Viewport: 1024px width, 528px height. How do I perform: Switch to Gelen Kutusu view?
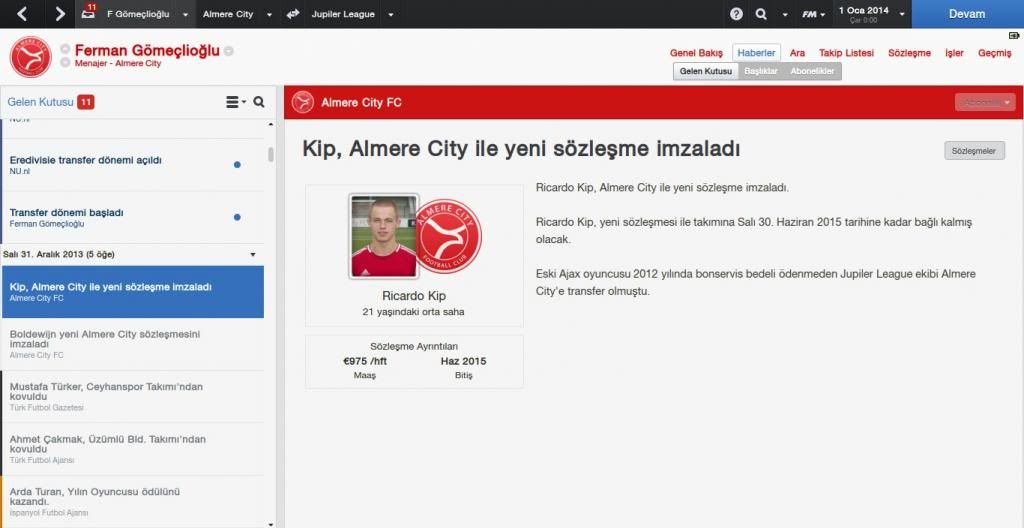(705, 71)
